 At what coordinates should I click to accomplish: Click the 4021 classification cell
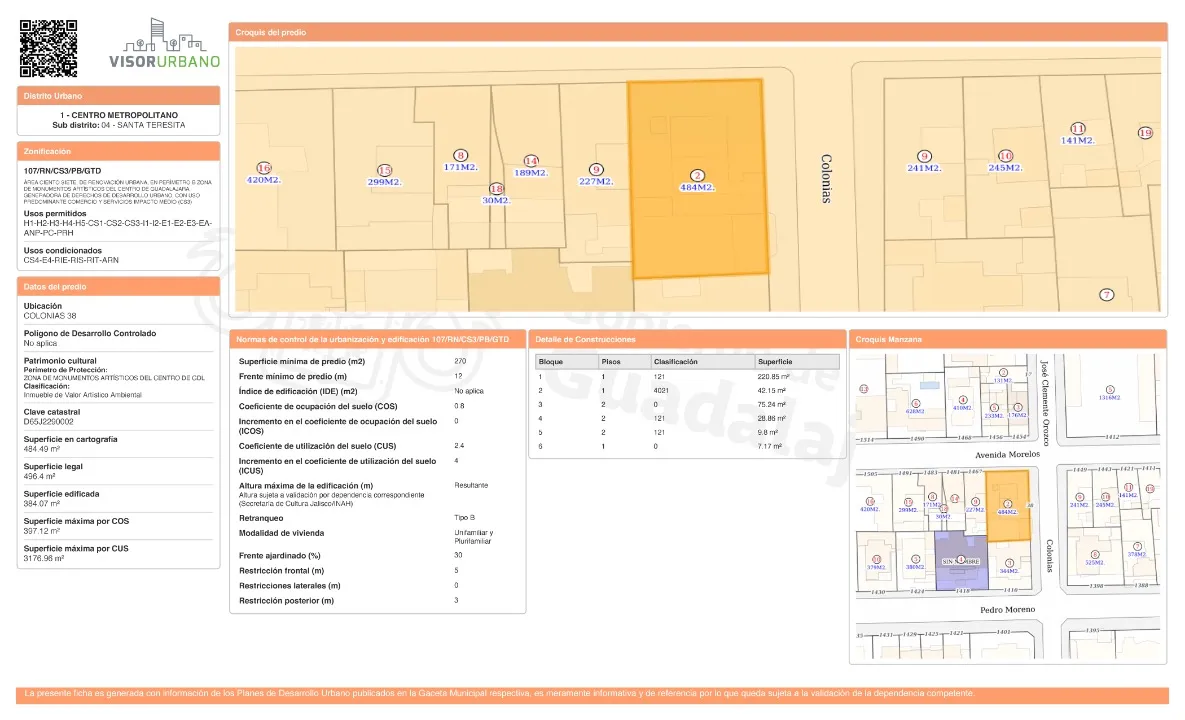coord(661,391)
